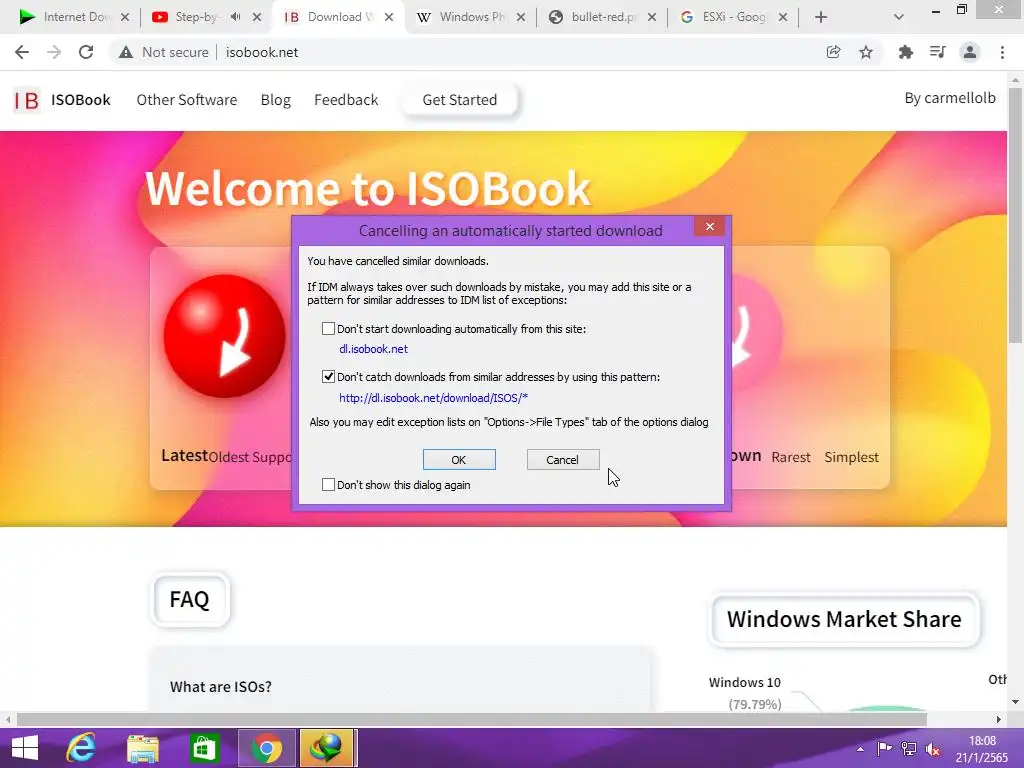Switch to the Windows Ph Wikipedia tab

tap(470, 17)
